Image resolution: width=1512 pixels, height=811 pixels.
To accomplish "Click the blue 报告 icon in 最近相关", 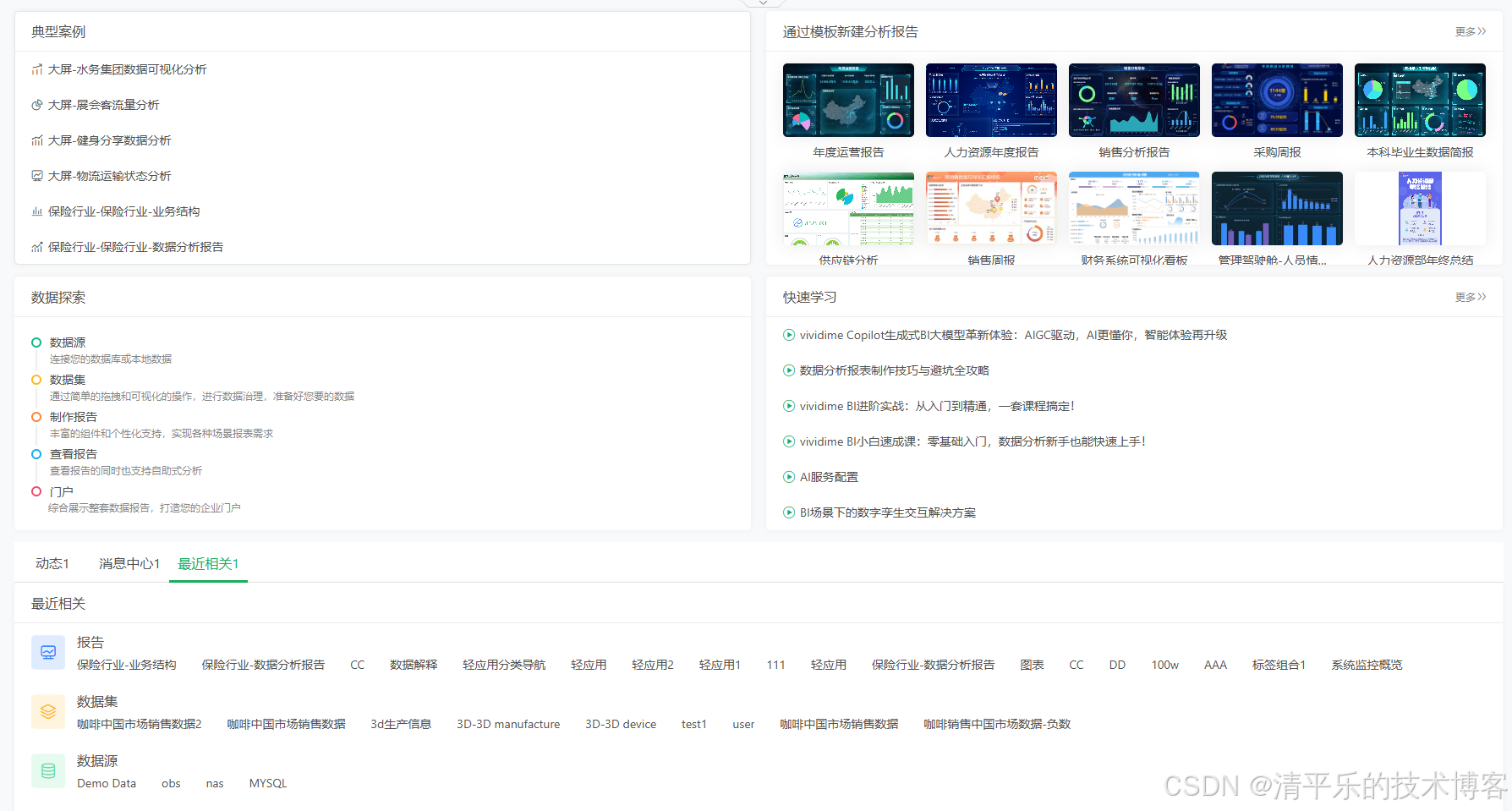I will [x=48, y=652].
